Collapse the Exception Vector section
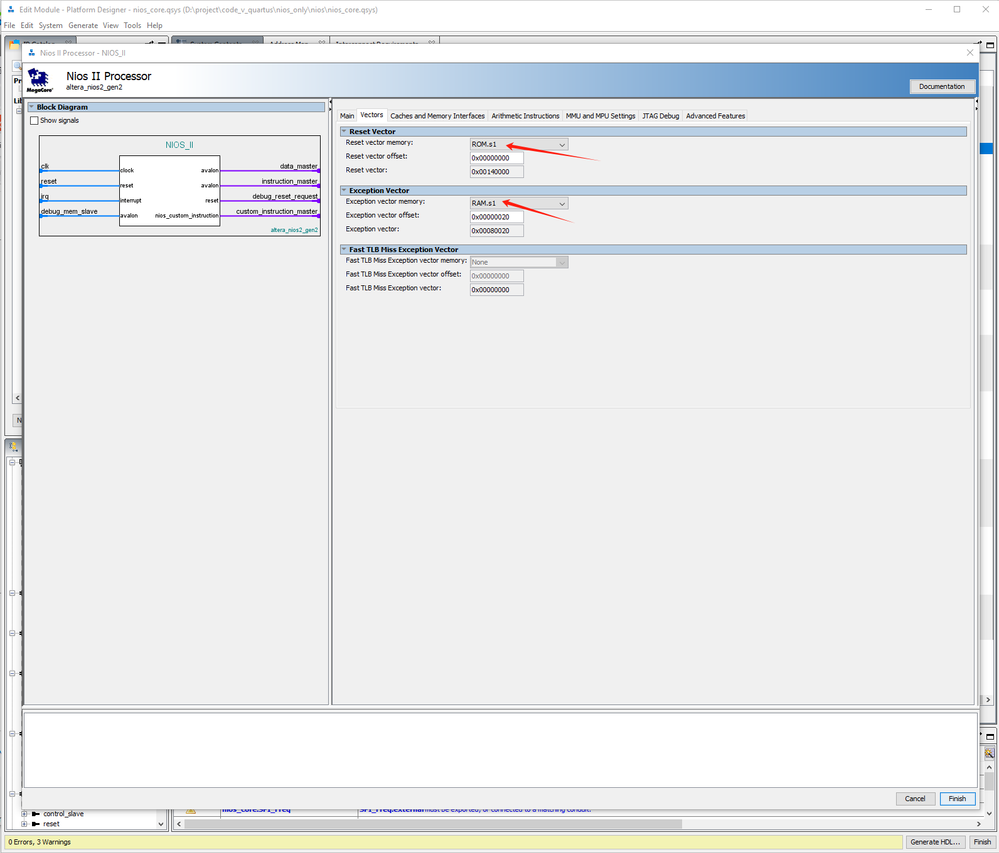 [x=344, y=190]
